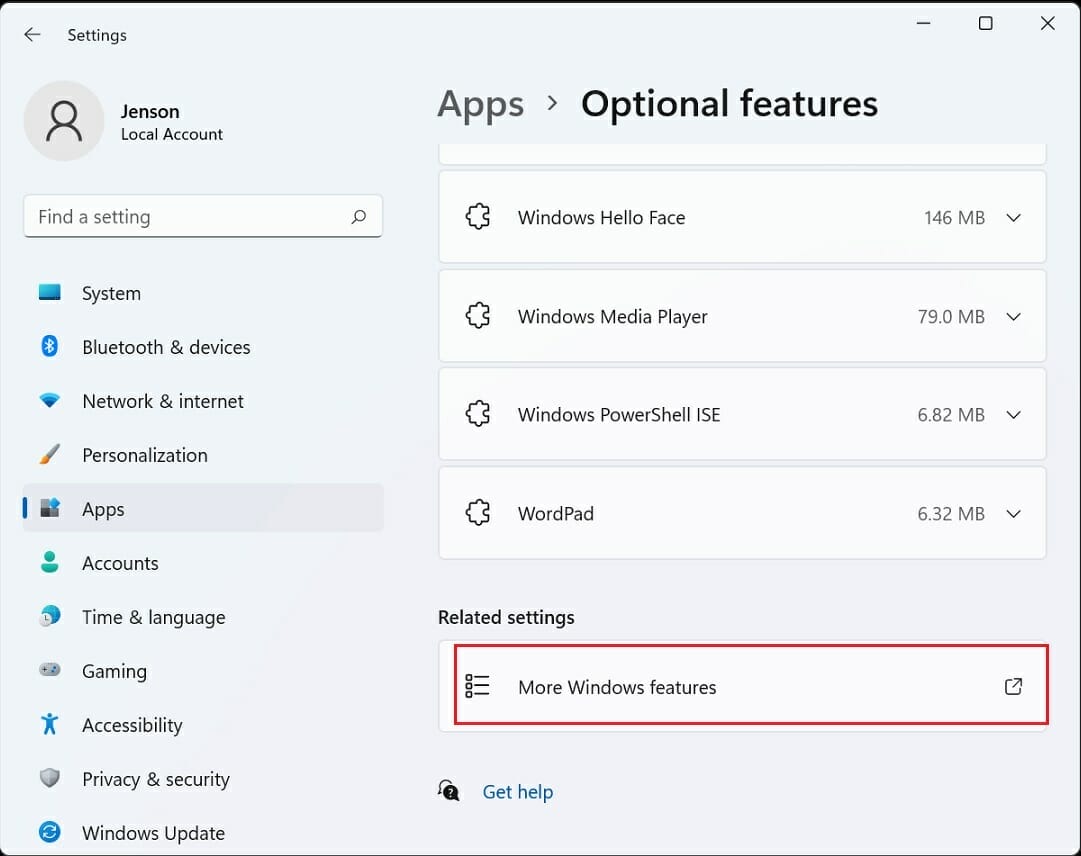Screen dimensions: 1081x856
Task: Select the Gaming icon in the sidebar
Action: click(49, 671)
